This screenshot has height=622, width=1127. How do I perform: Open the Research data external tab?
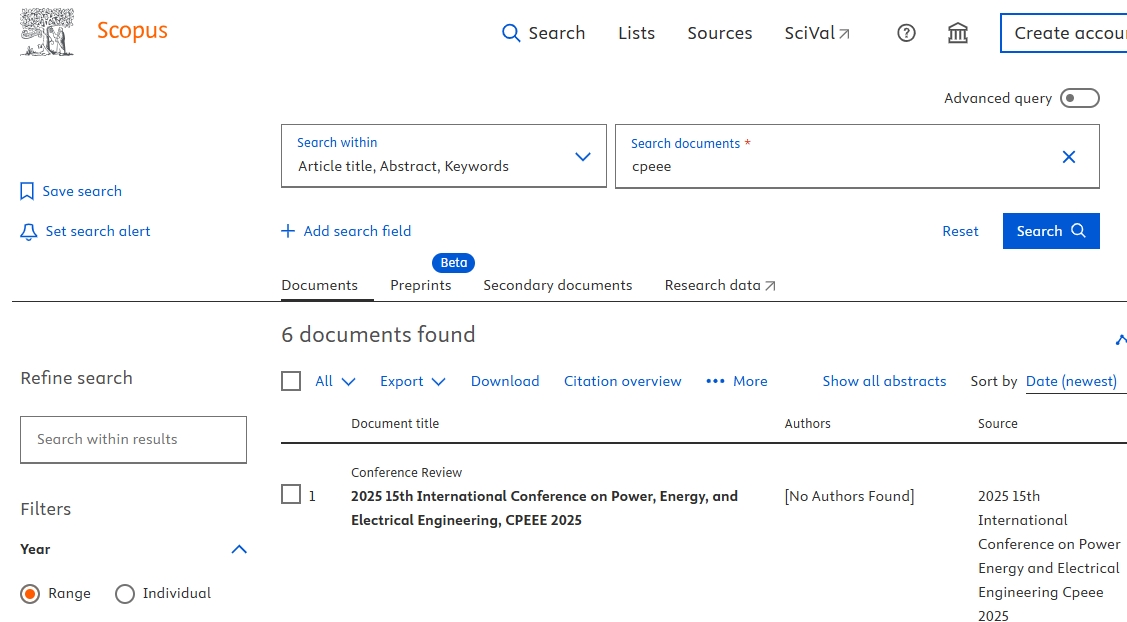719,285
